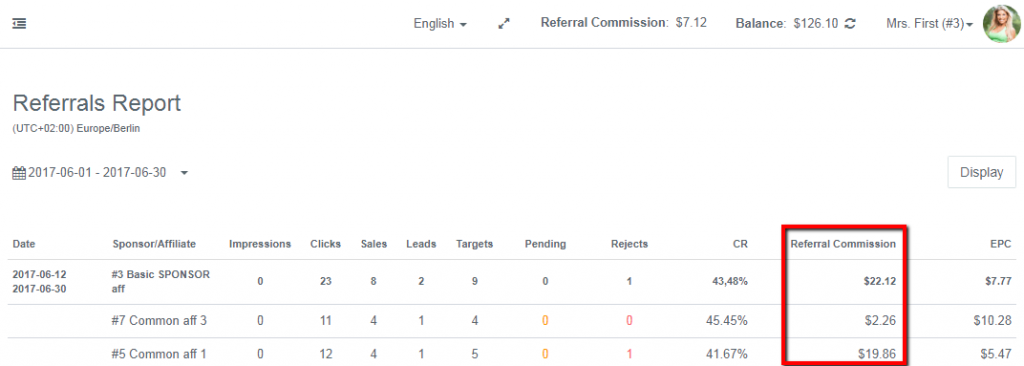Click the Europe/Berlin timezone label
Screen dimensions: 1024x366
click(x=108, y=129)
